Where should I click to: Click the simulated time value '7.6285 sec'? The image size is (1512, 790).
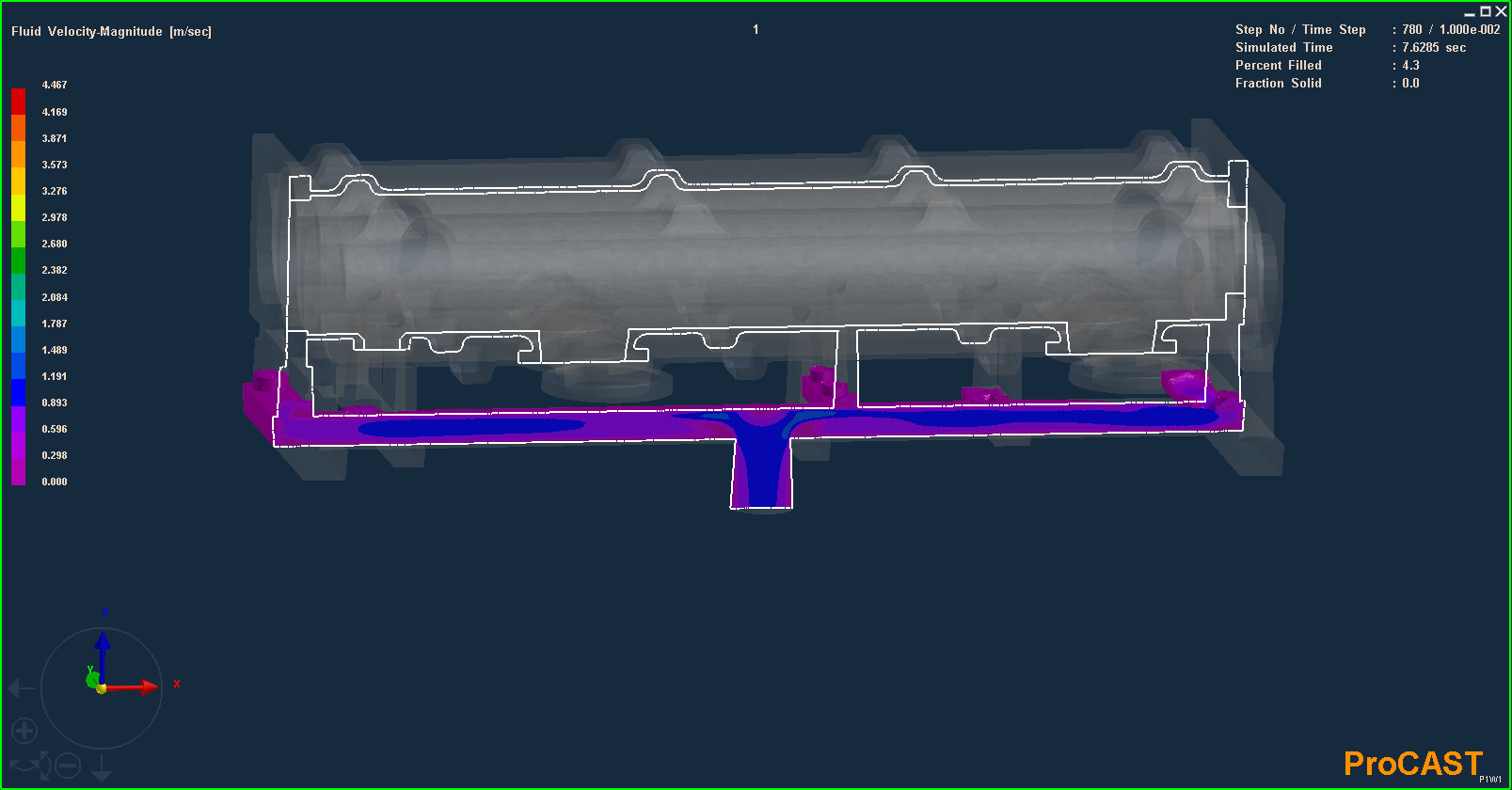1434,48
